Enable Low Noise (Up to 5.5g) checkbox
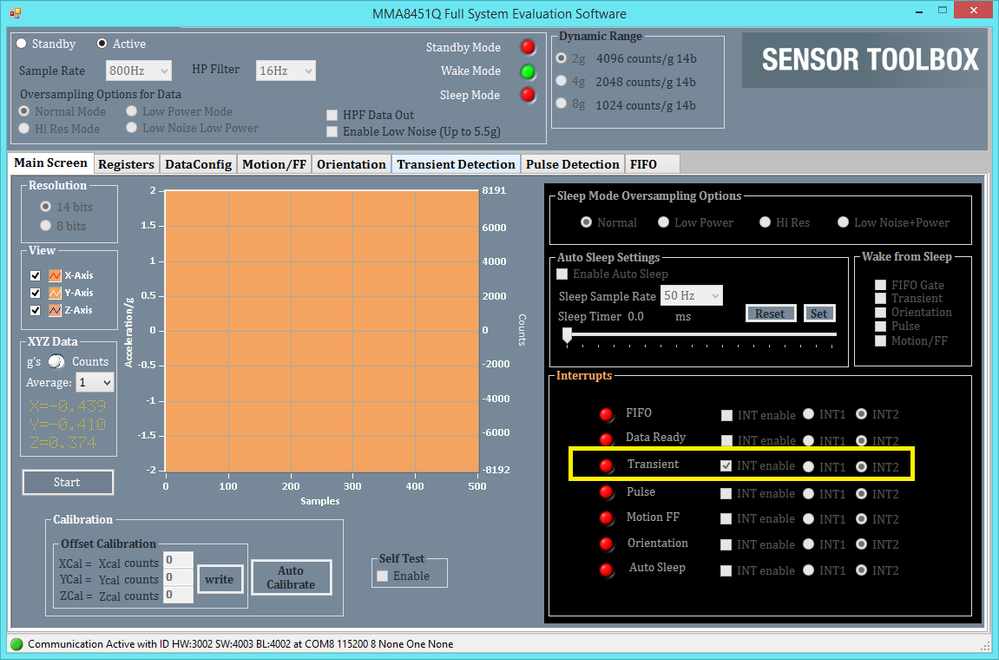 pyautogui.click(x=332, y=132)
